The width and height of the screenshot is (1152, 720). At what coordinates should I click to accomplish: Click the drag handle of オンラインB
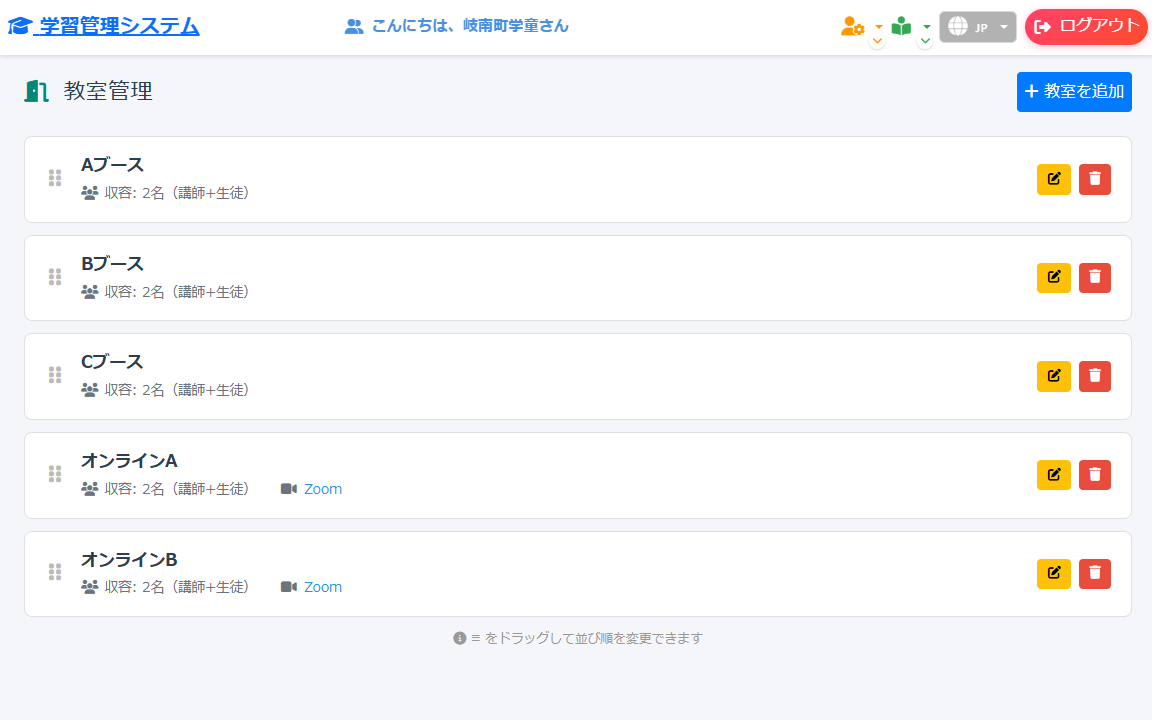pyautogui.click(x=55, y=572)
